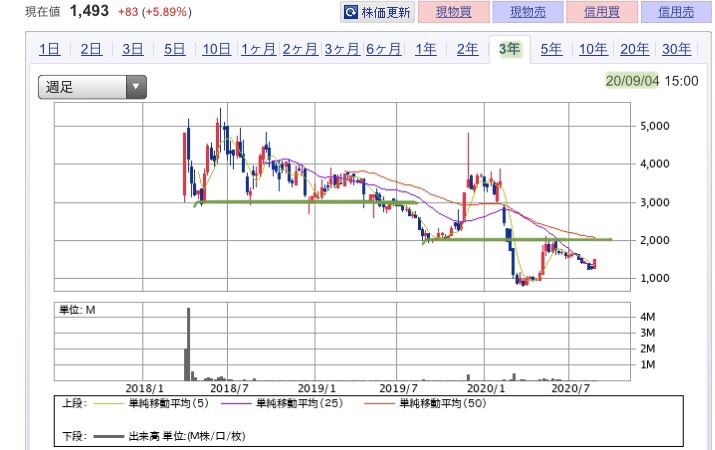This screenshot has height=450, width=715.
Task: Click the 単純移動平均(5) legend entry
Action: point(152,403)
